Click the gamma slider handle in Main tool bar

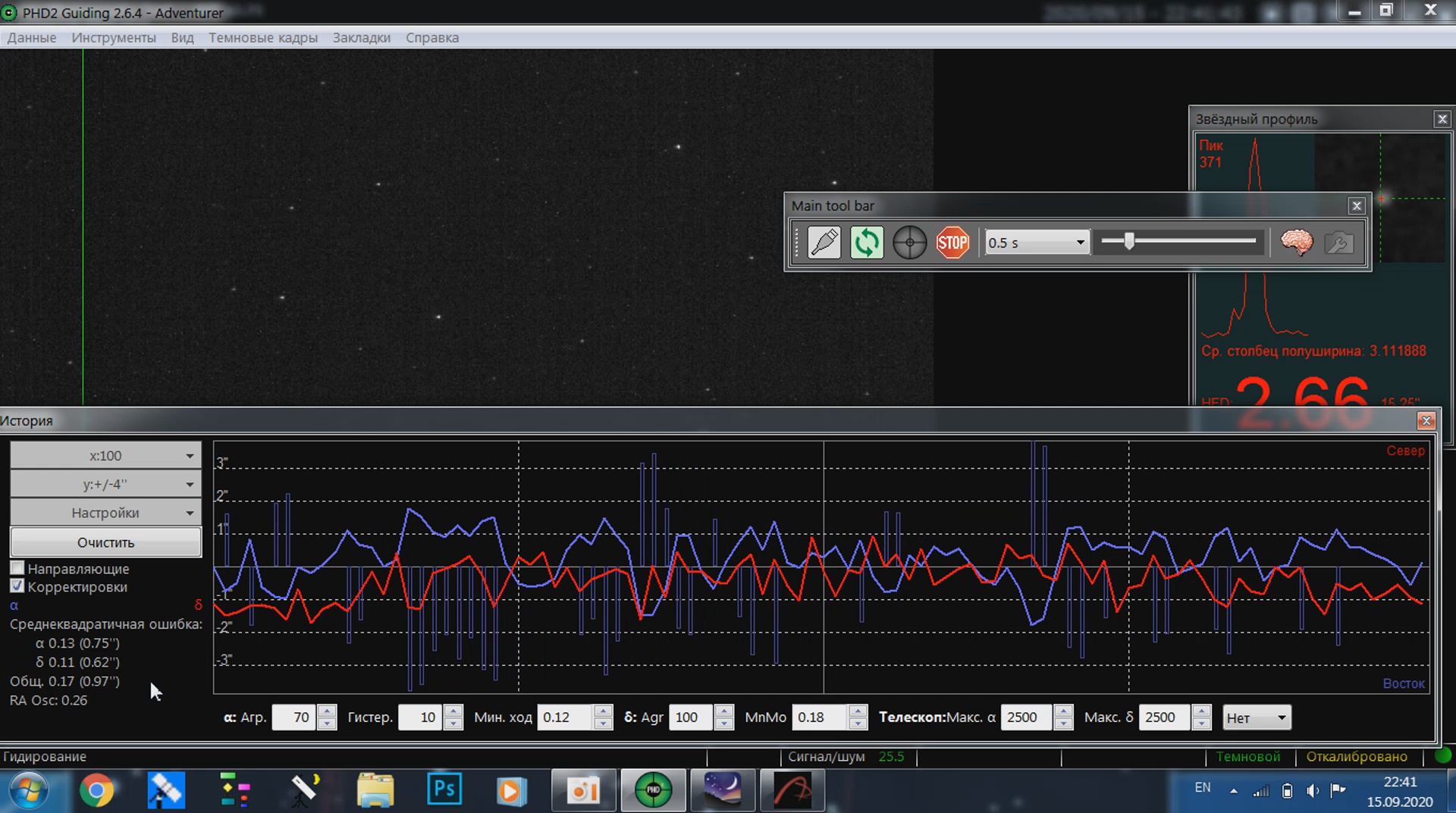(1129, 241)
